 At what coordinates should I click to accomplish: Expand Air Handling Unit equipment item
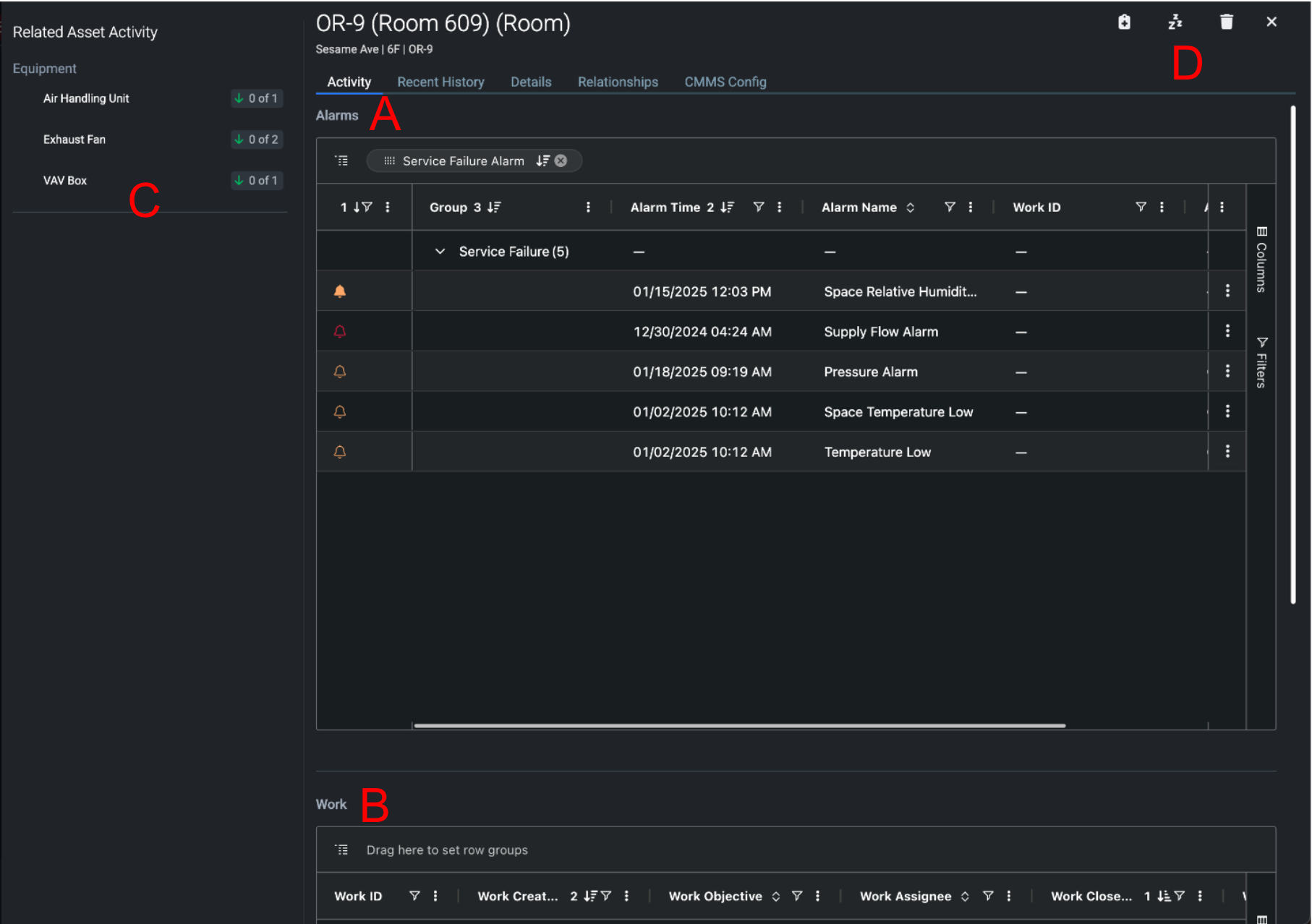tap(86, 98)
